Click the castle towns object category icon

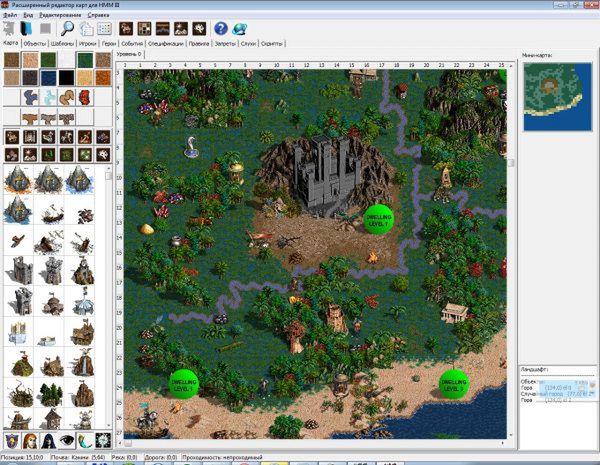tap(30, 137)
